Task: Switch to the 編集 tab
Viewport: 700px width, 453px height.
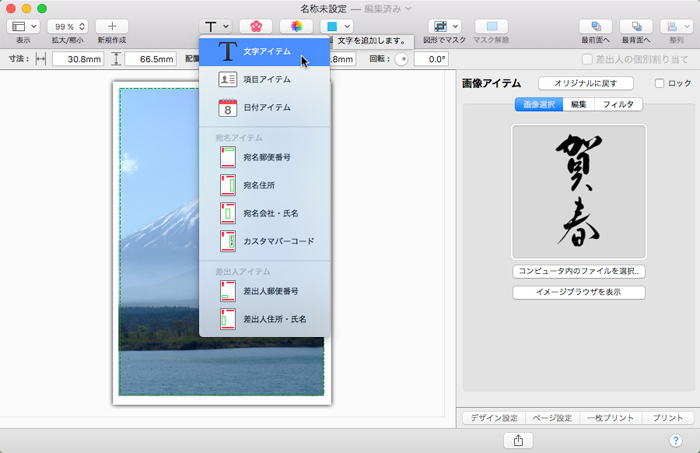Action: coord(578,104)
